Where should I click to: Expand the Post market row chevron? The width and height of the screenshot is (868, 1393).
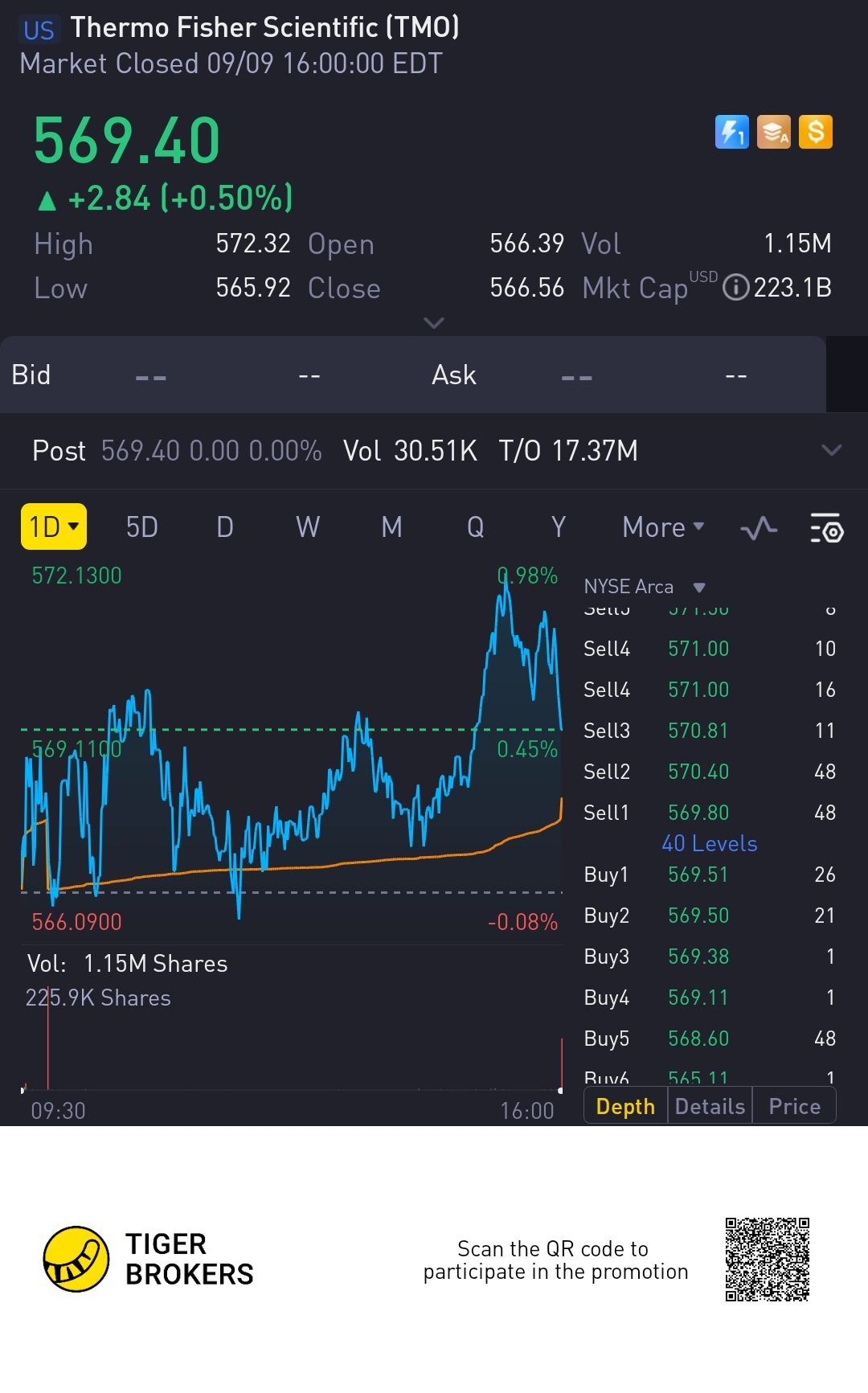[x=832, y=450]
